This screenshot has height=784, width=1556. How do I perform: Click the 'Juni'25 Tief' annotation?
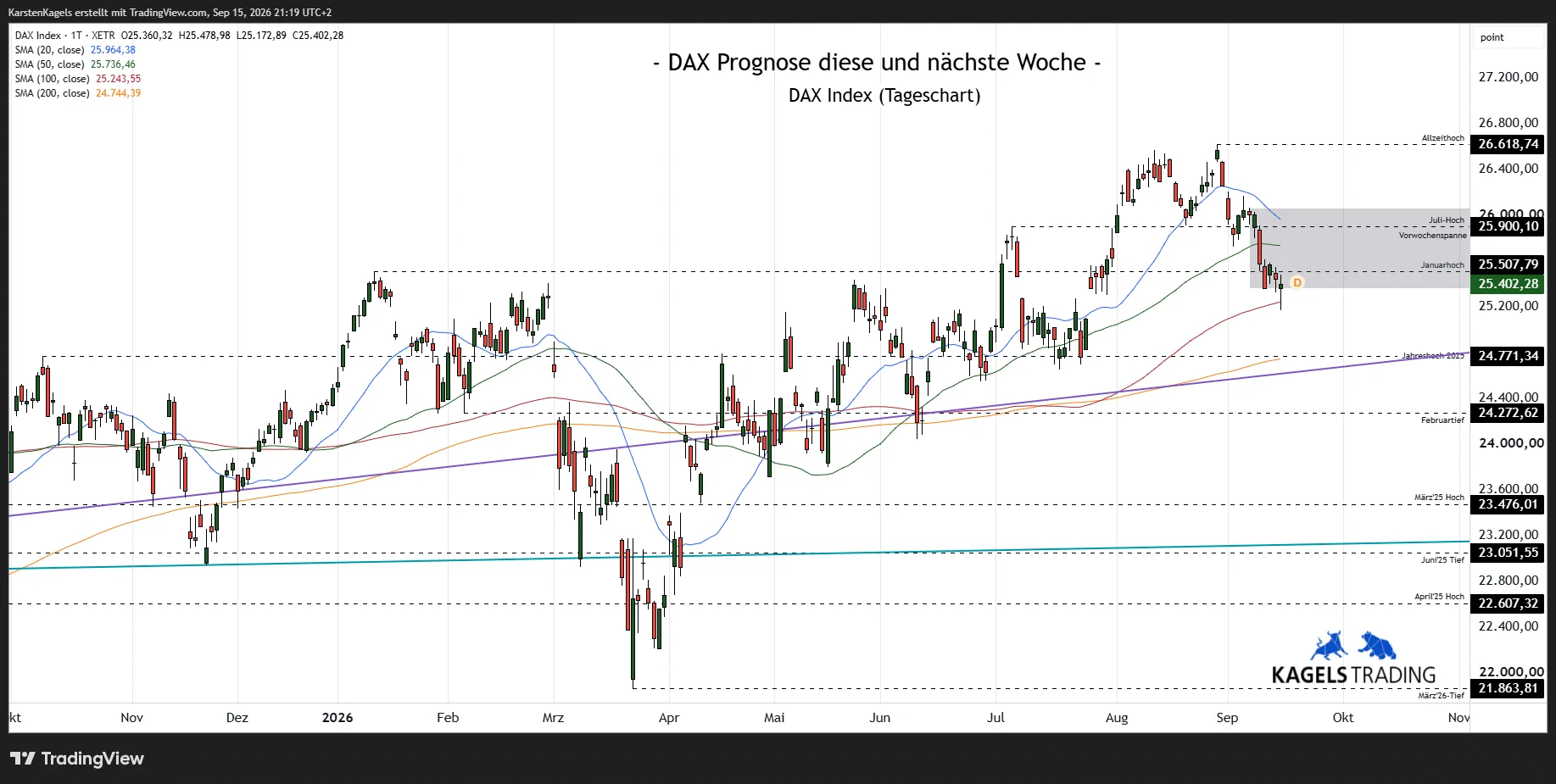[x=1442, y=560]
